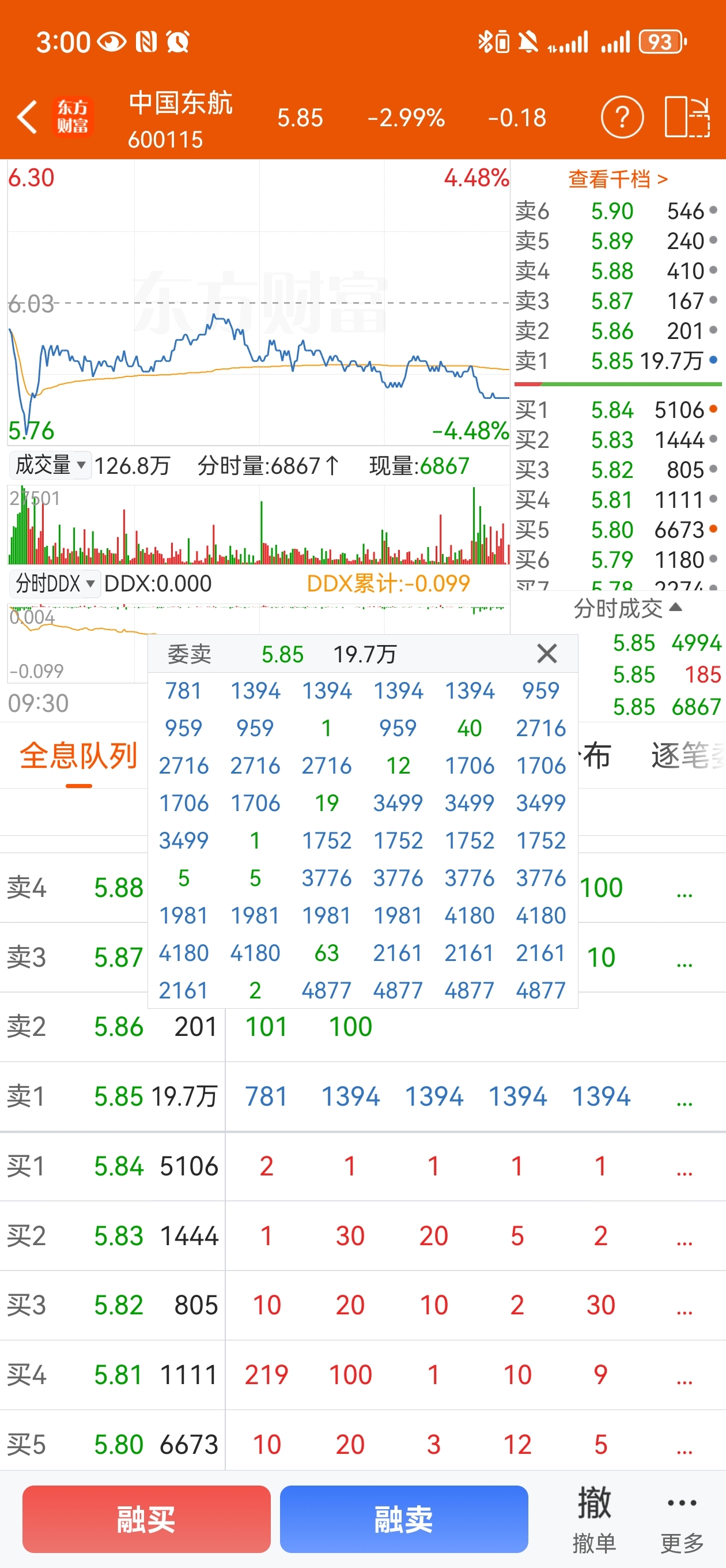Viewport: 726px width, 1568px height.
Task: Tap the 中国东航 stock name title
Action: click(x=181, y=102)
